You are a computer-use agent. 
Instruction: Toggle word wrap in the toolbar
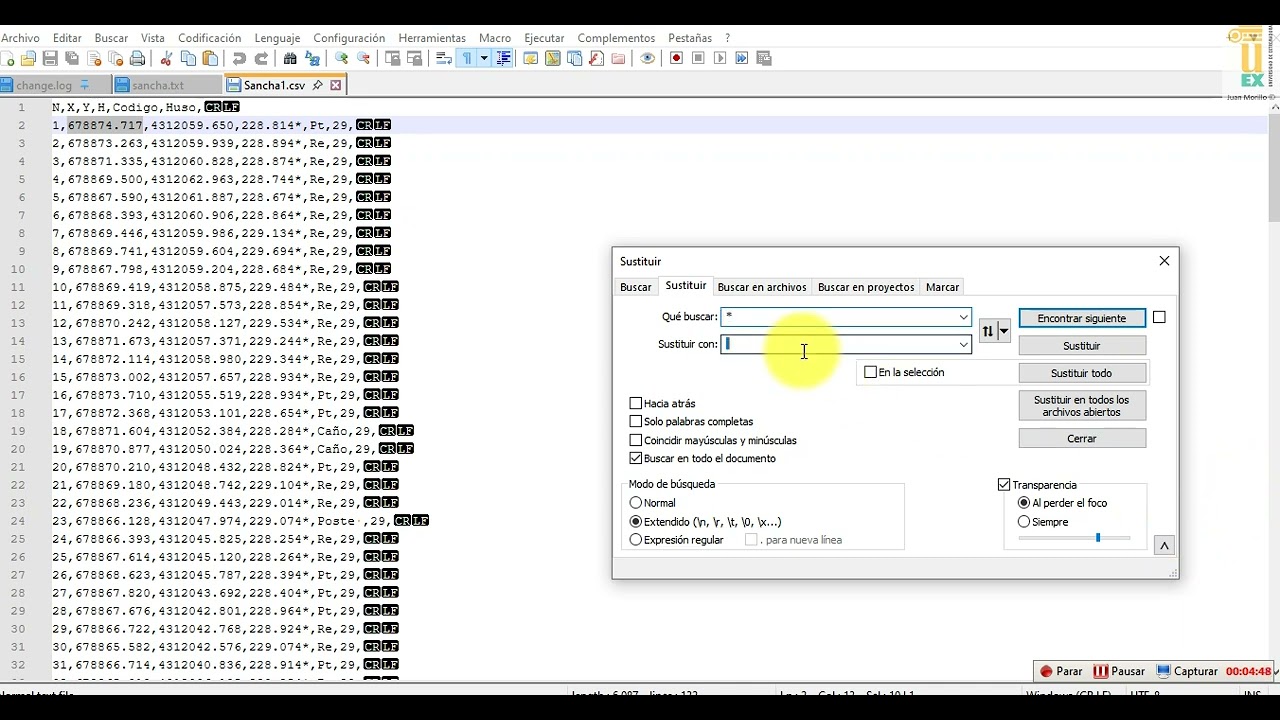(444, 58)
